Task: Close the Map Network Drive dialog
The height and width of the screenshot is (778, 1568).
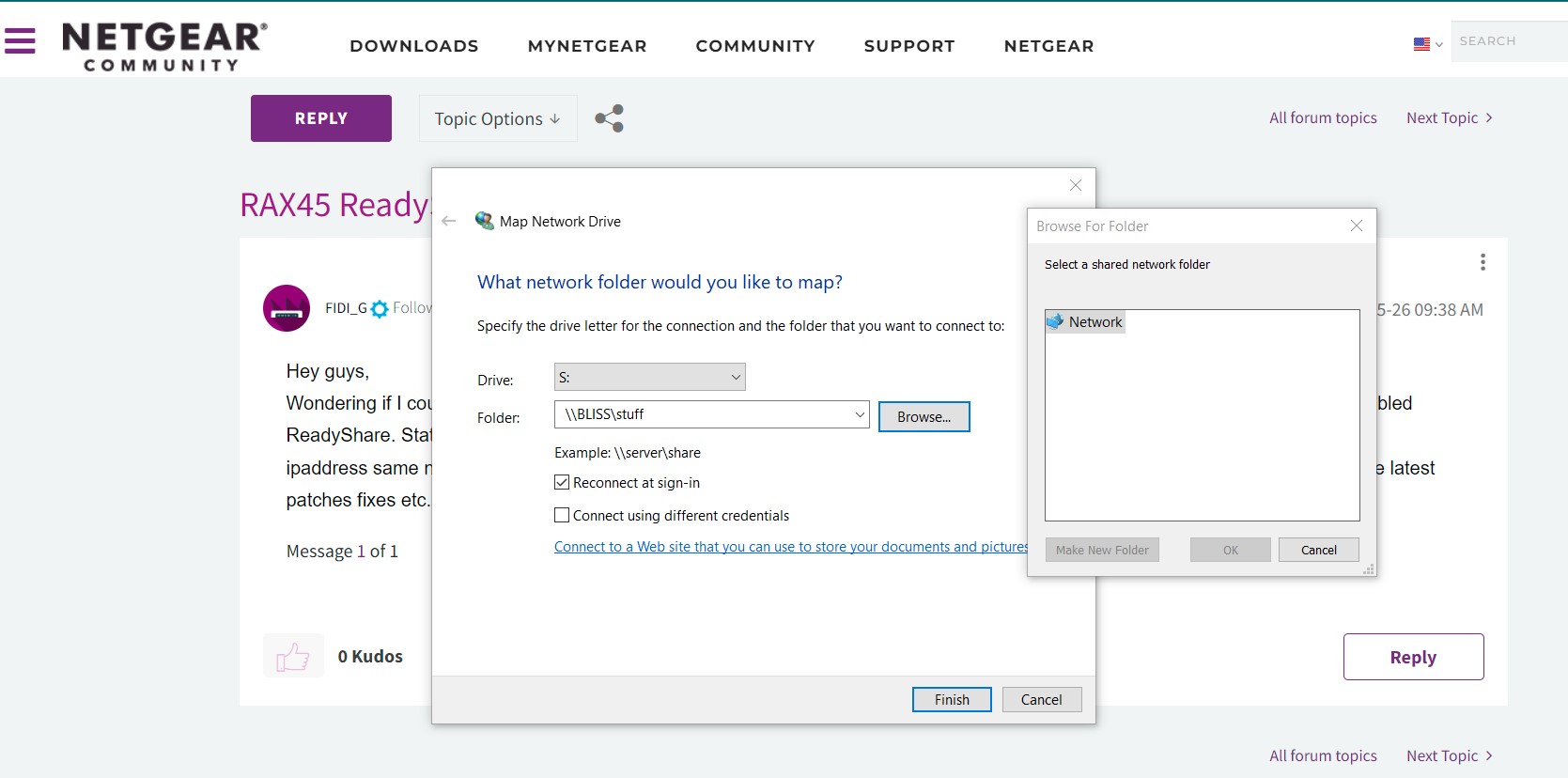Action: [x=1076, y=185]
